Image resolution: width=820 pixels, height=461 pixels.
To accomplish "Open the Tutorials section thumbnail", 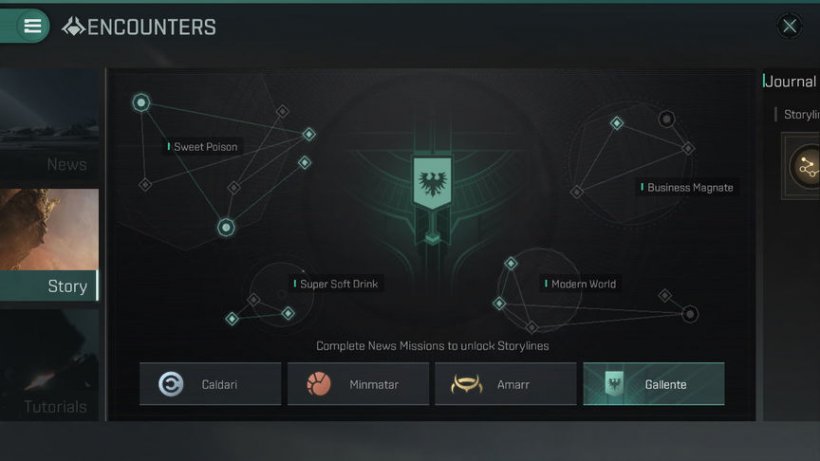I will [49, 365].
